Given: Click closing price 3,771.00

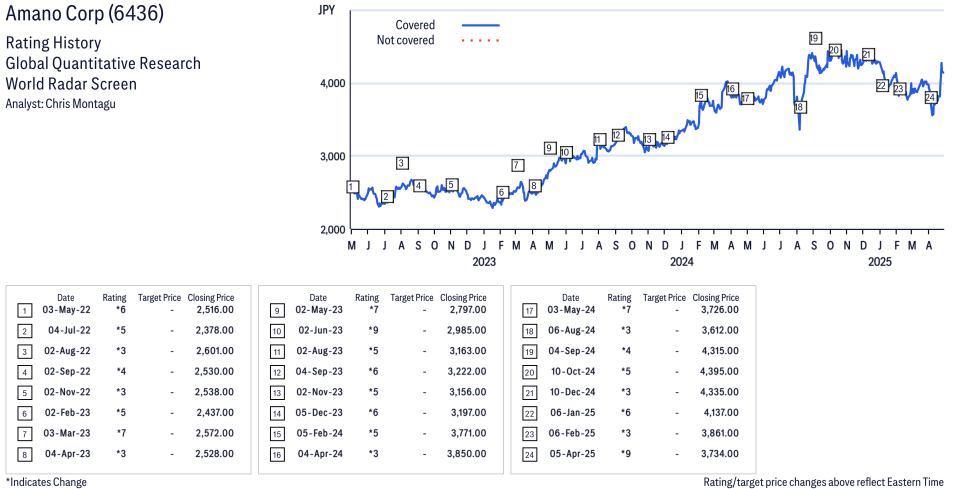Looking at the screenshot, I should 467,434.
